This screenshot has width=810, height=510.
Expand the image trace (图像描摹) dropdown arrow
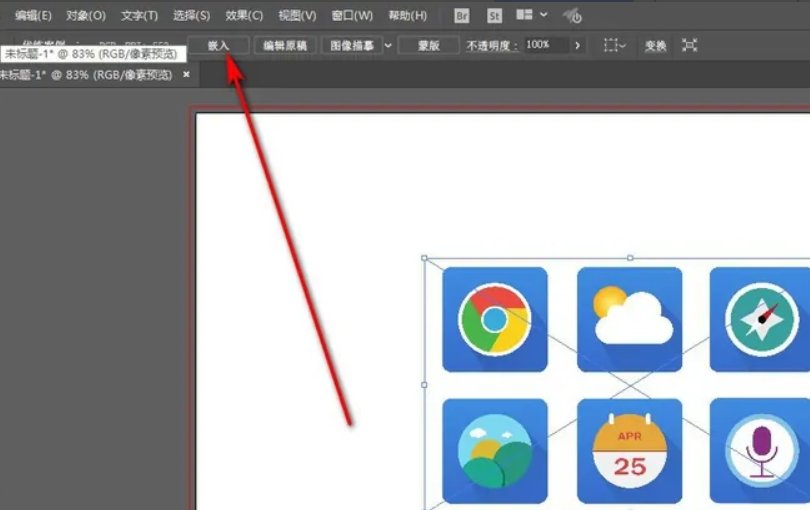[x=388, y=46]
